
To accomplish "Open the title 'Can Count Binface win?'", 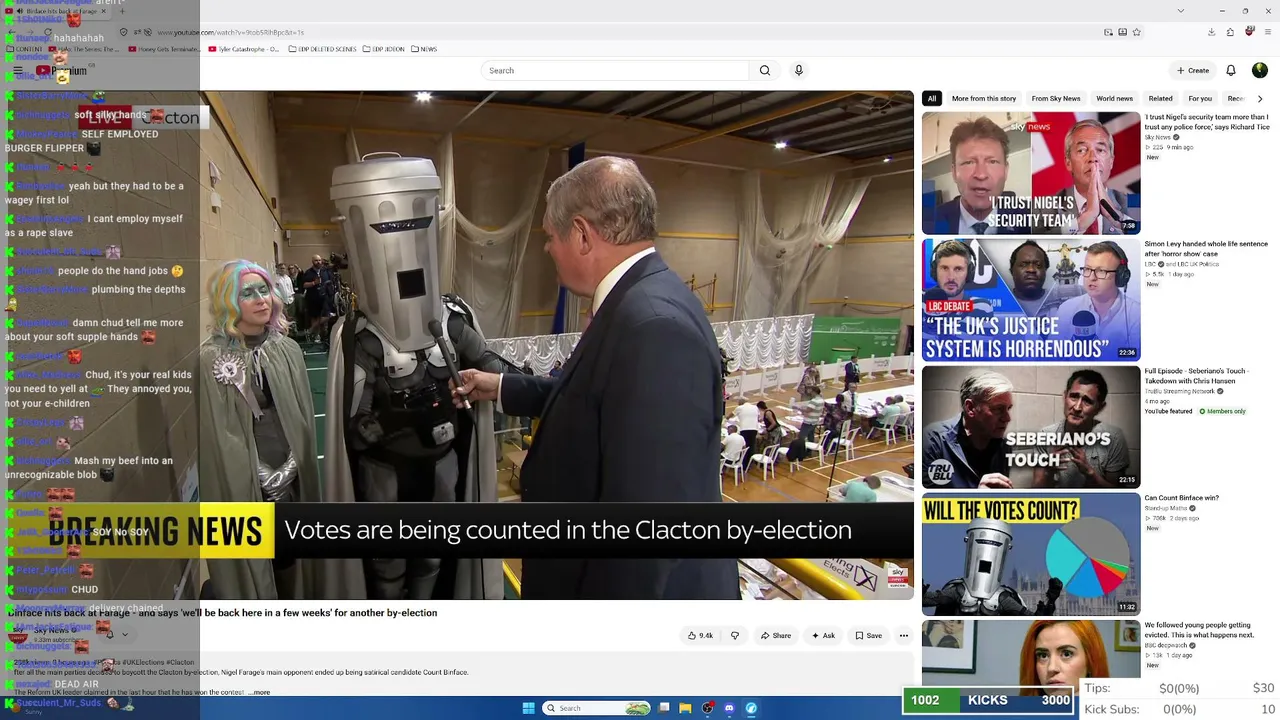I will (1181, 498).
